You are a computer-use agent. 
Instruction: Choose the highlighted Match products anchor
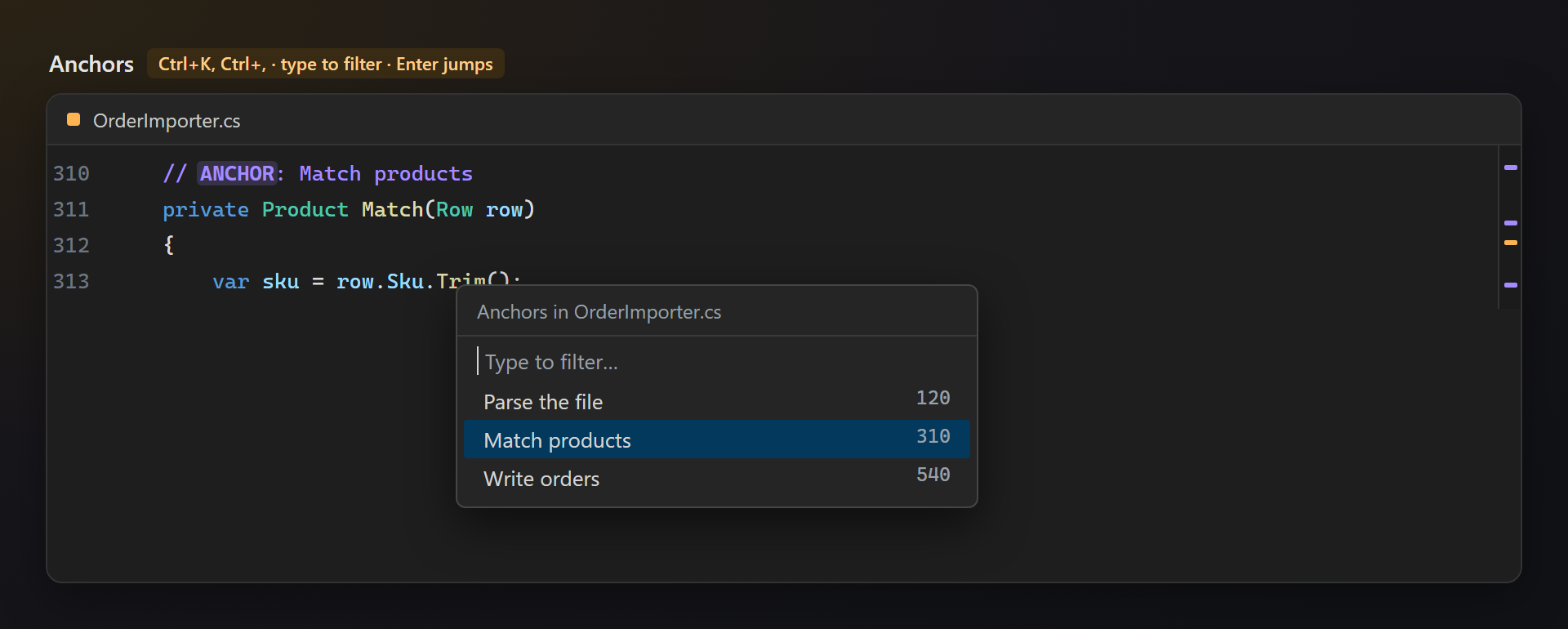click(x=716, y=439)
